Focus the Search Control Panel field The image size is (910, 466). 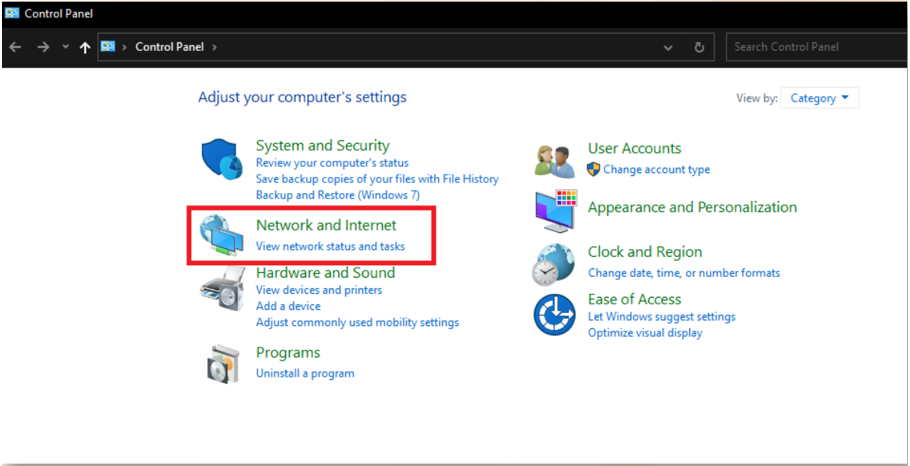pyautogui.click(x=817, y=47)
